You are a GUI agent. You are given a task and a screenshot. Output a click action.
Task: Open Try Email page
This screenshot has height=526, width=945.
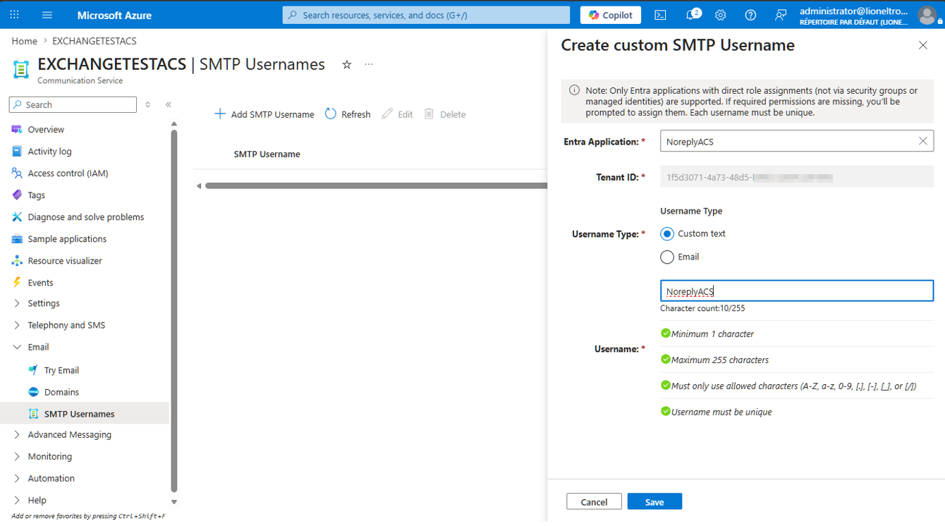click(x=61, y=370)
